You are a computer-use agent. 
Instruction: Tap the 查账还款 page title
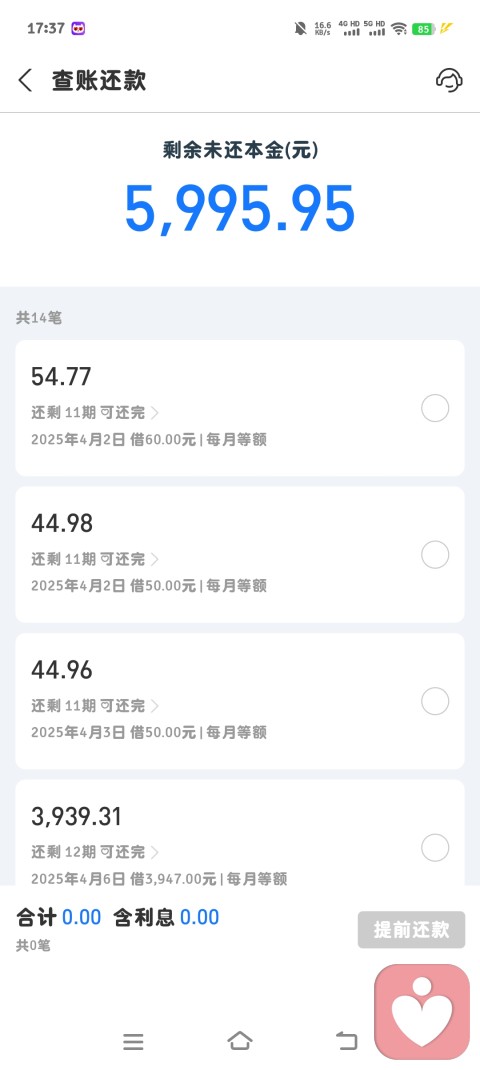point(99,81)
